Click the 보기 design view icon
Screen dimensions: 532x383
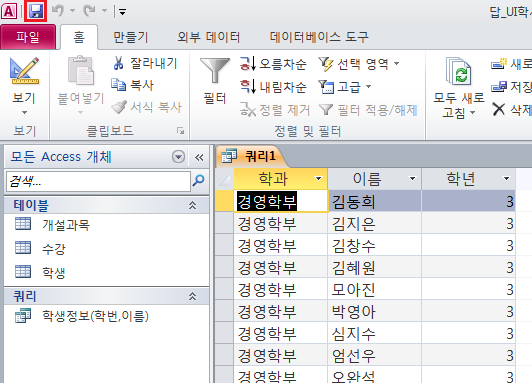coord(24,71)
